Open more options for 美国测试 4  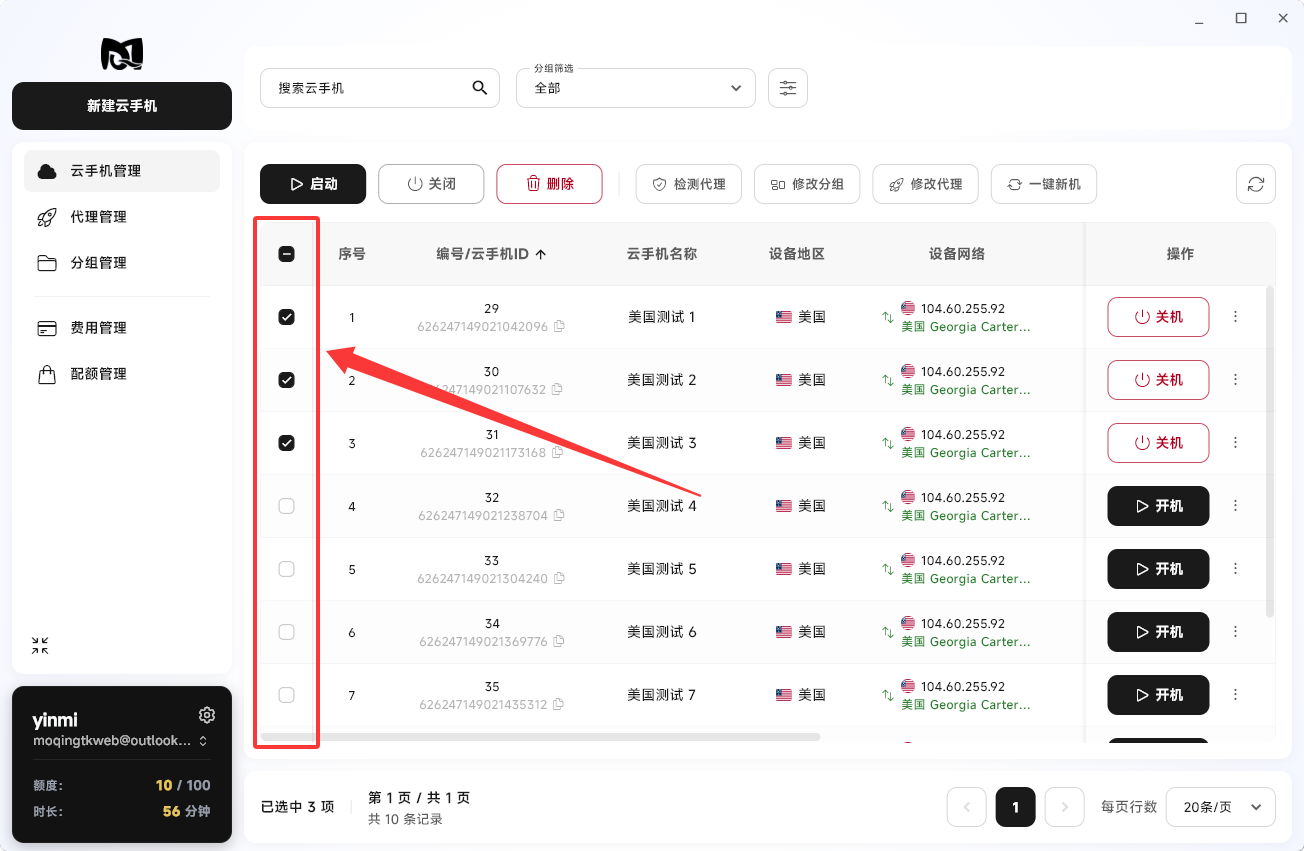1235,506
